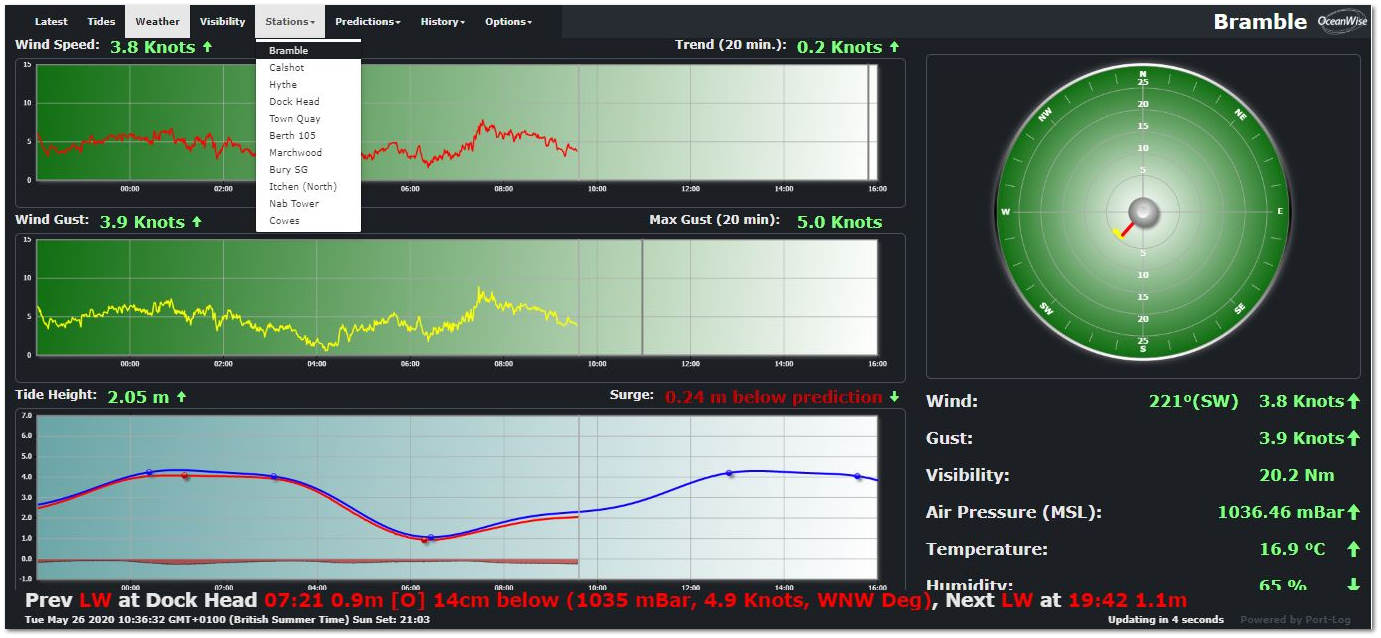Click the up arrow beside Temperature reading
Screen dimensions: 1381x638
tap(1353, 549)
